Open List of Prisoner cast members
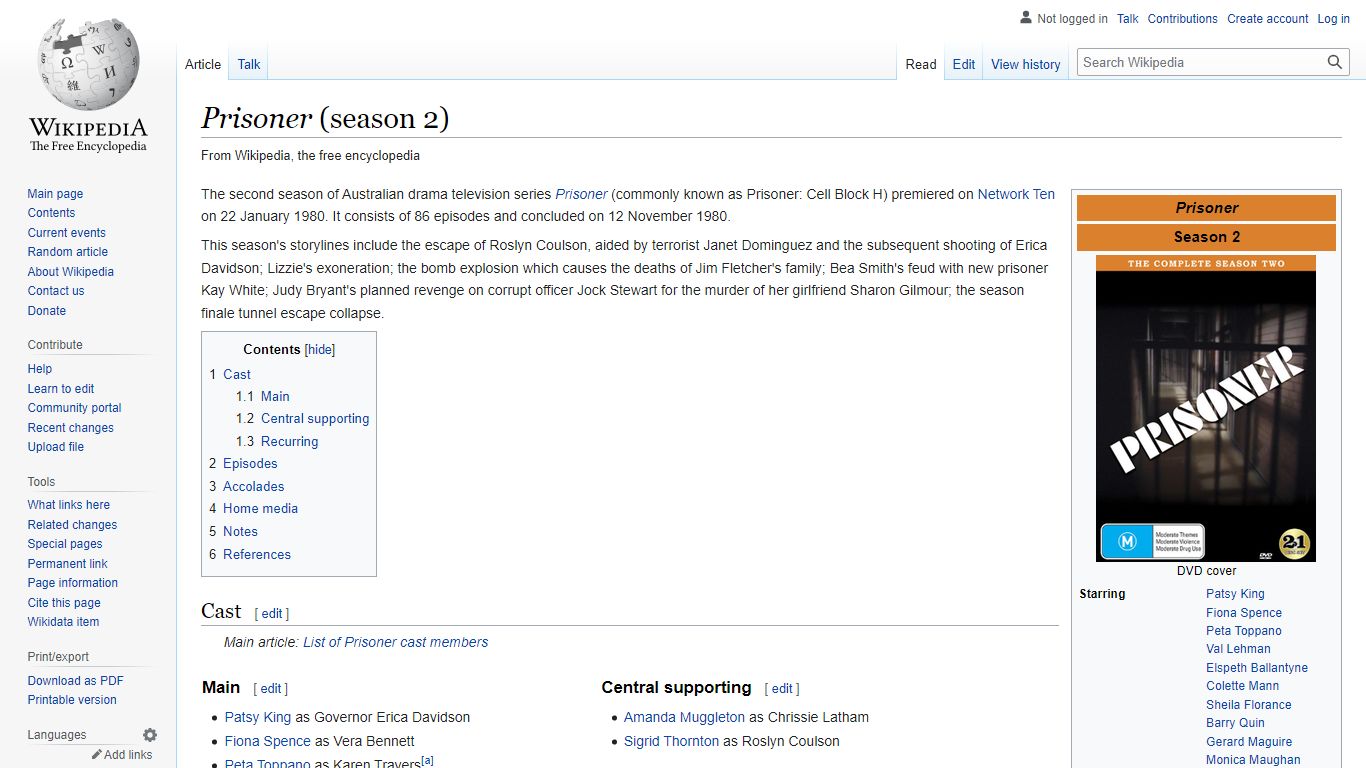The image size is (1366, 768). click(x=396, y=642)
